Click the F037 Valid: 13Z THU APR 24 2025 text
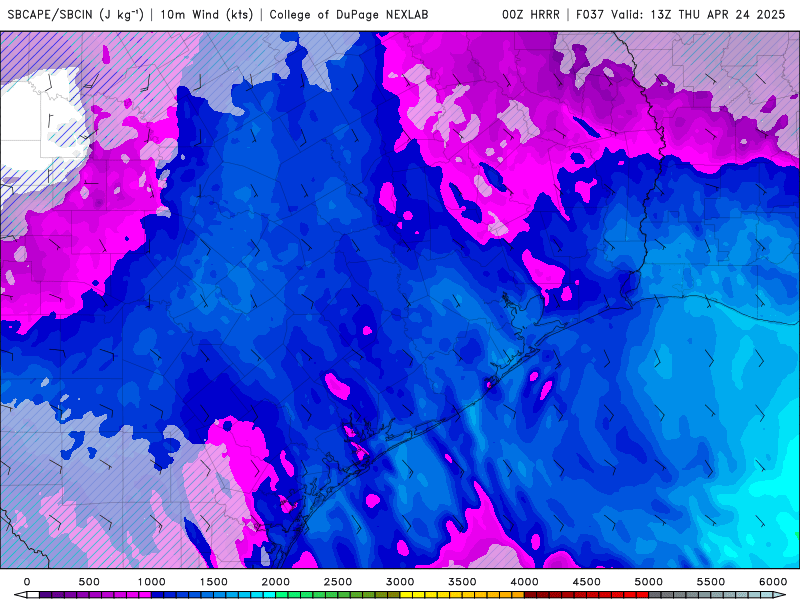The height and width of the screenshot is (600, 800). click(681, 14)
